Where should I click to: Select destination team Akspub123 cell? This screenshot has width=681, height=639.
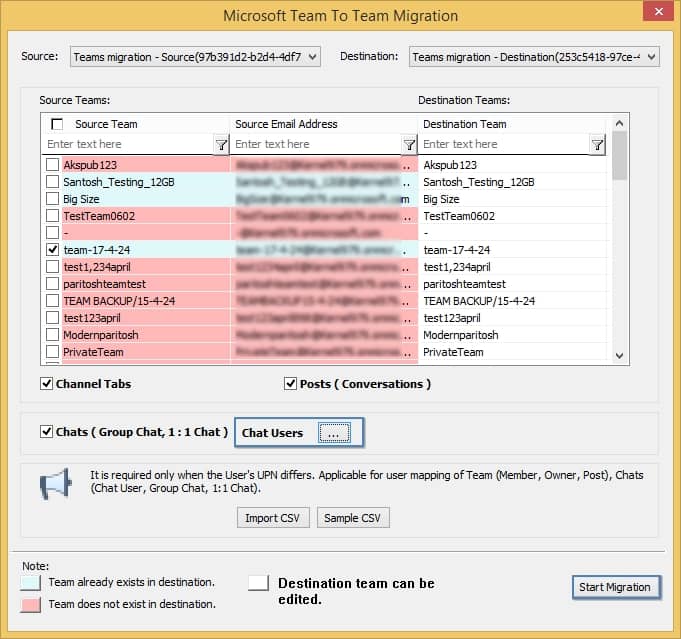tap(512, 165)
